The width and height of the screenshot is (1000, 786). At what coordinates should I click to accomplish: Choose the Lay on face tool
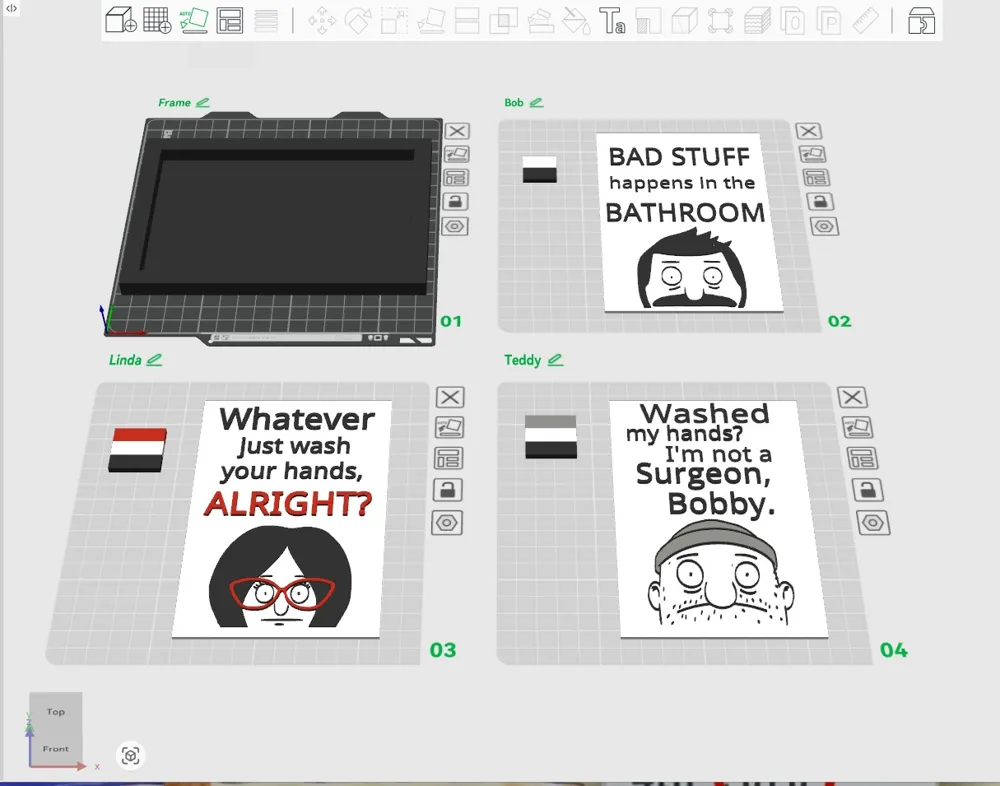click(431, 20)
